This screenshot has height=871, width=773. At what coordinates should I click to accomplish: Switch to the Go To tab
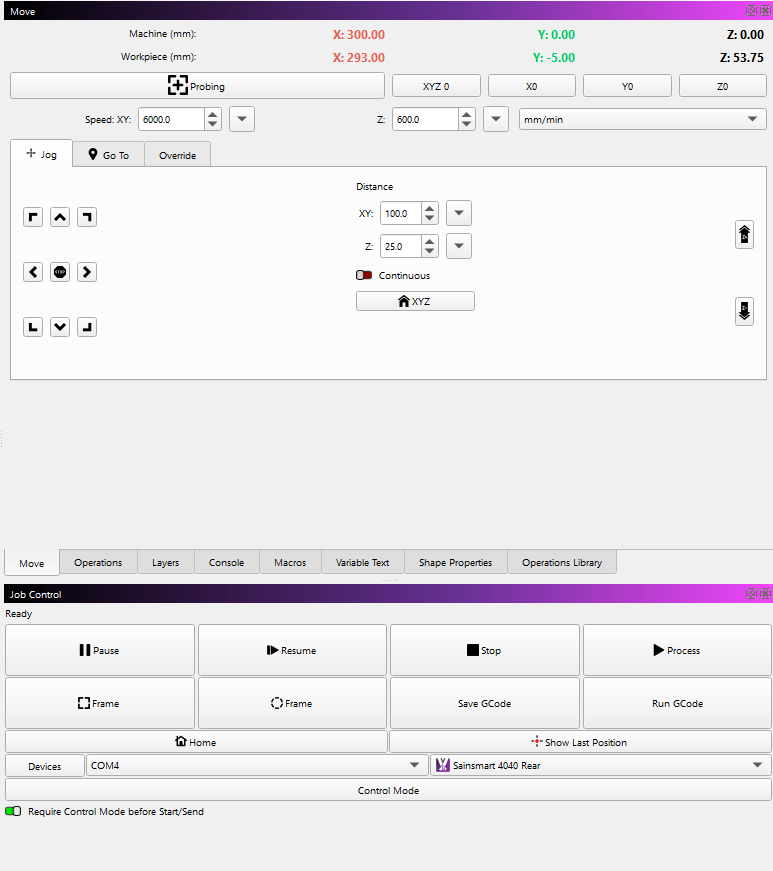pyautogui.click(x=108, y=155)
